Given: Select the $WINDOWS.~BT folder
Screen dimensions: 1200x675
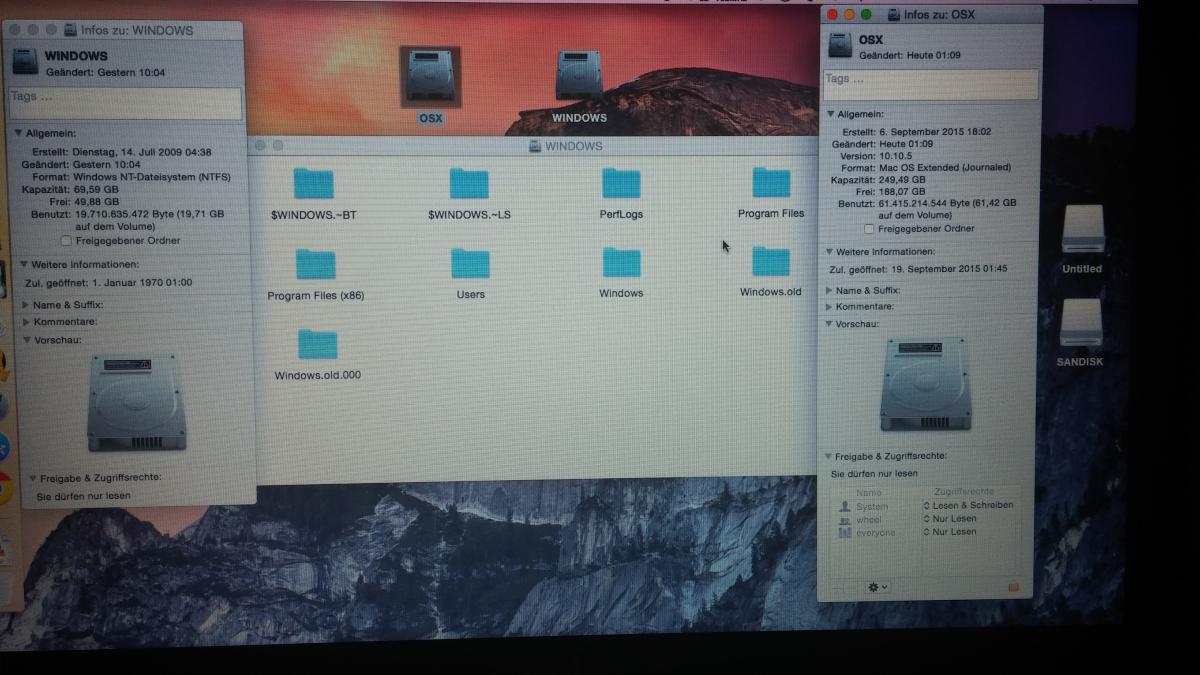Looking at the screenshot, I should pyautogui.click(x=313, y=184).
